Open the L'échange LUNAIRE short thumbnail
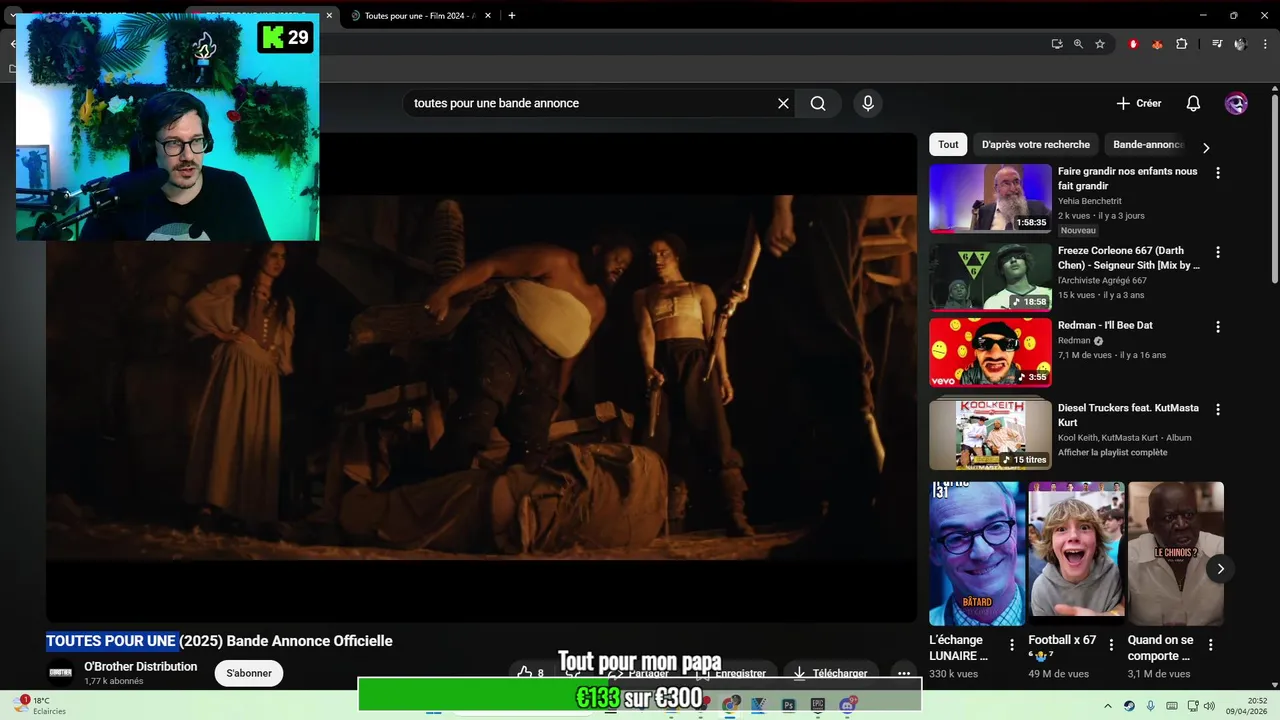Screen dimensions: 1280x720 [x=977, y=553]
